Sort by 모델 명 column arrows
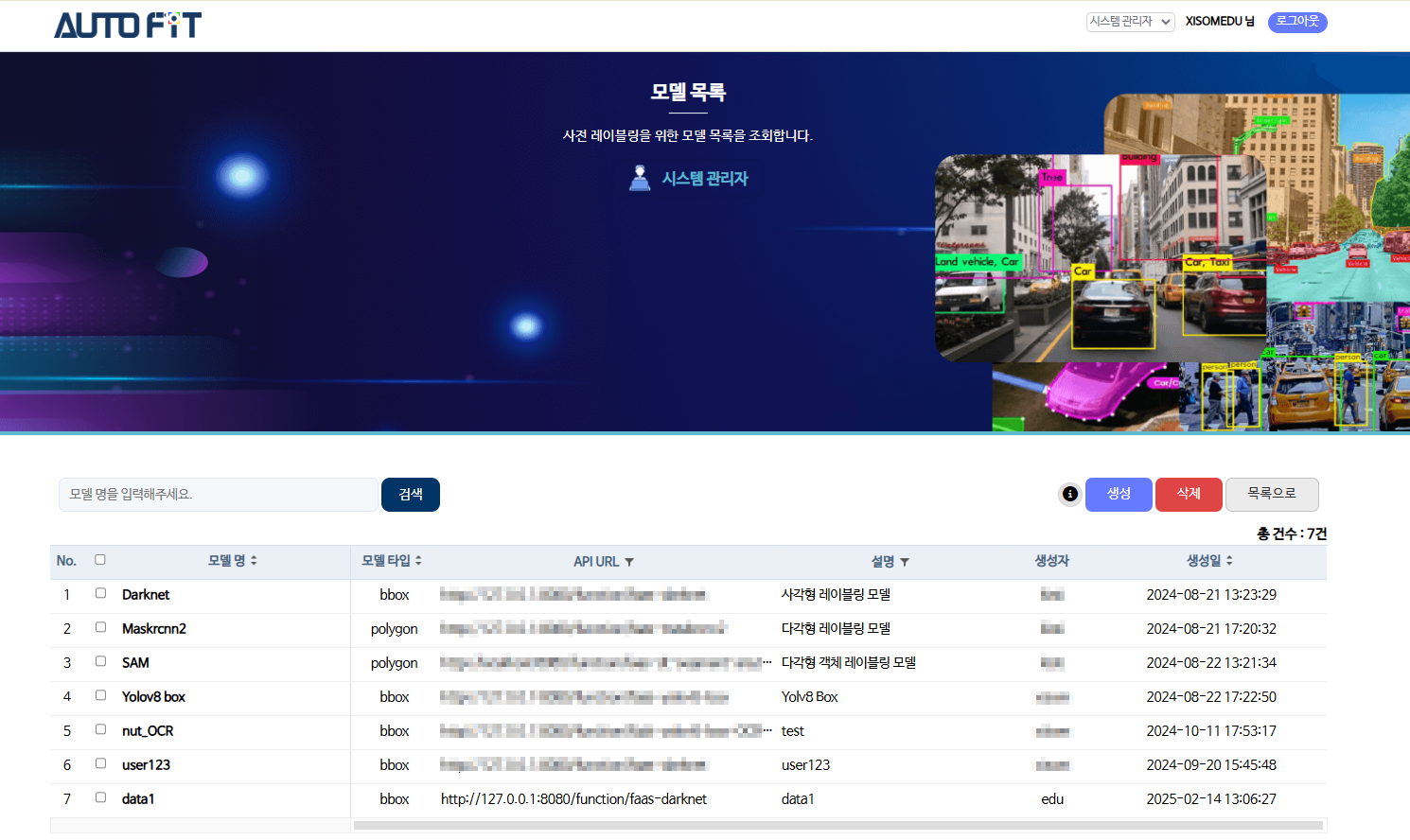1410x840 pixels. pyautogui.click(x=254, y=561)
